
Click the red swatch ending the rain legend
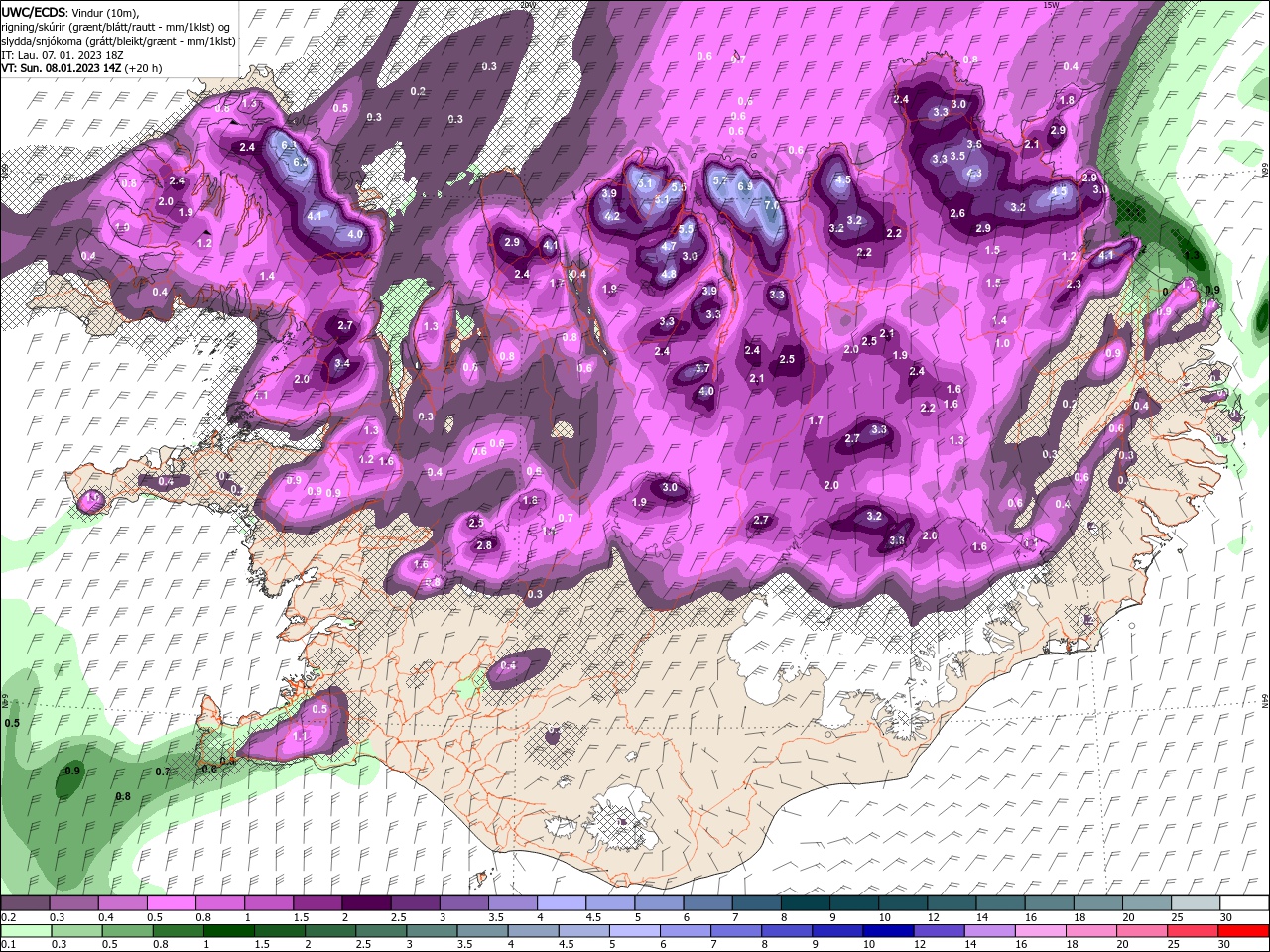coord(1245,931)
